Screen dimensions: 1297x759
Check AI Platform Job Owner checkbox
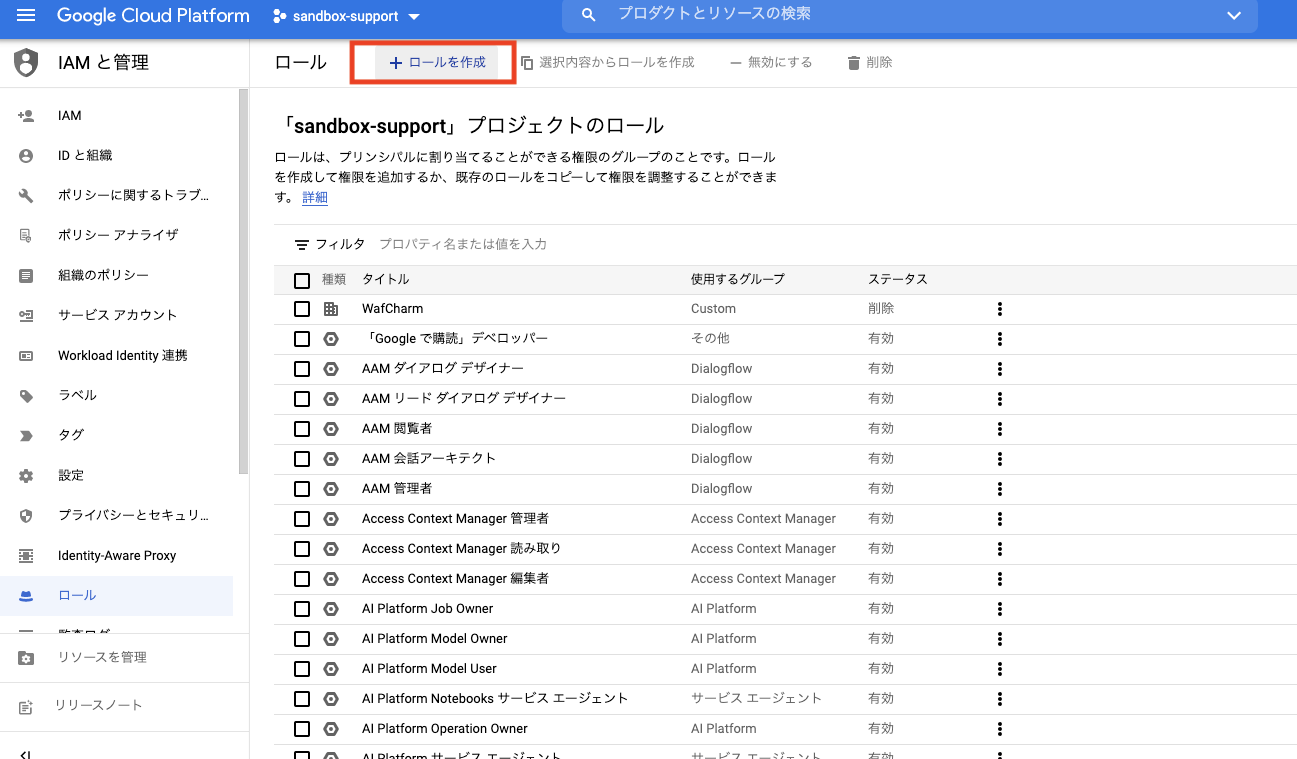pos(302,609)
